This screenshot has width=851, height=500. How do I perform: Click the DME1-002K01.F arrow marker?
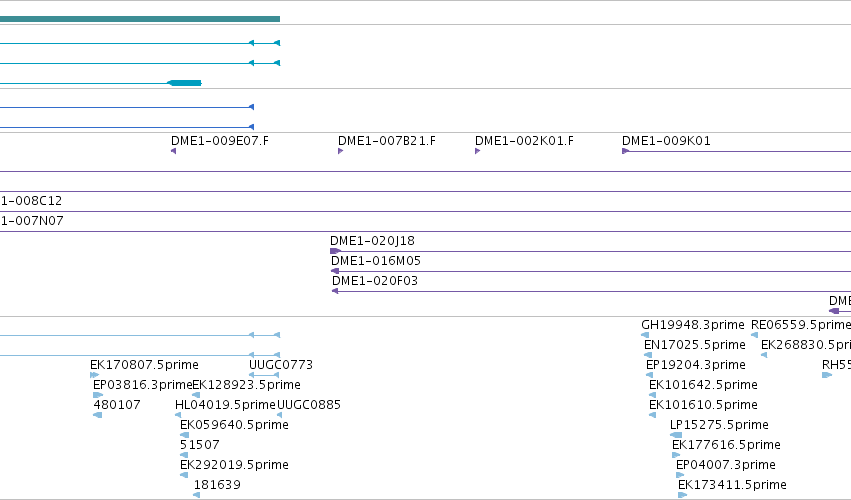coord(478,151)
